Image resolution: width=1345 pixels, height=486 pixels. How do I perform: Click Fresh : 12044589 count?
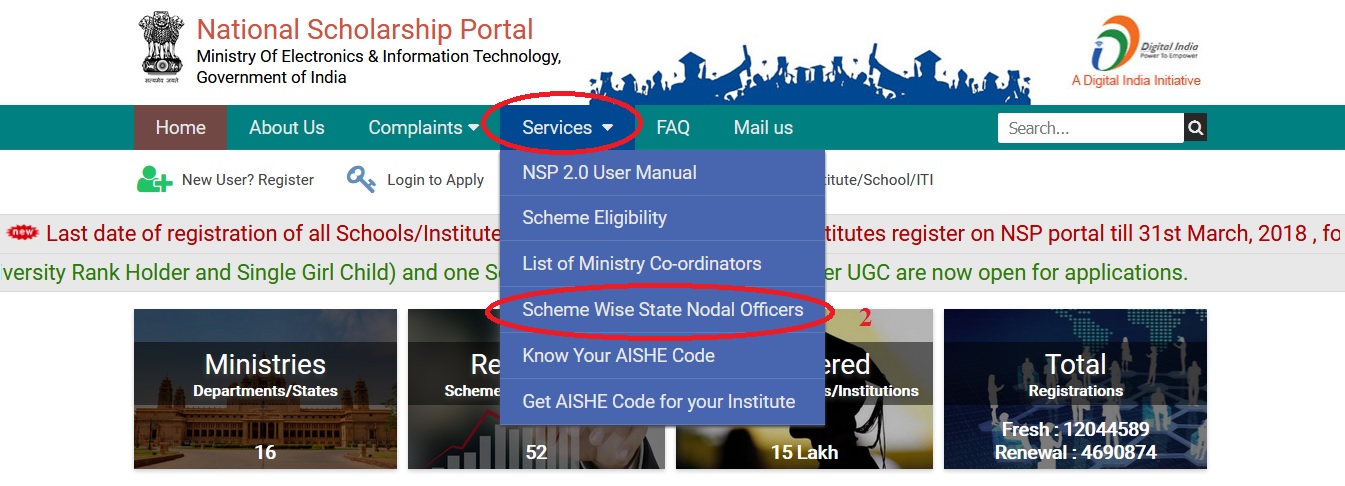[x=1075, y=431]
